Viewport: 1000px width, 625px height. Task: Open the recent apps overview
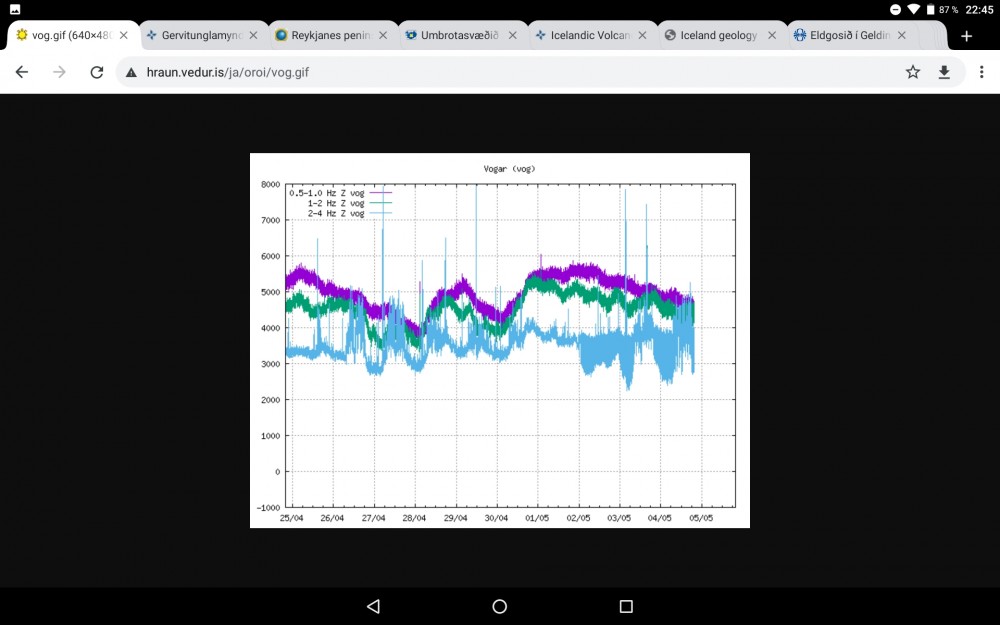click(626, 605)
